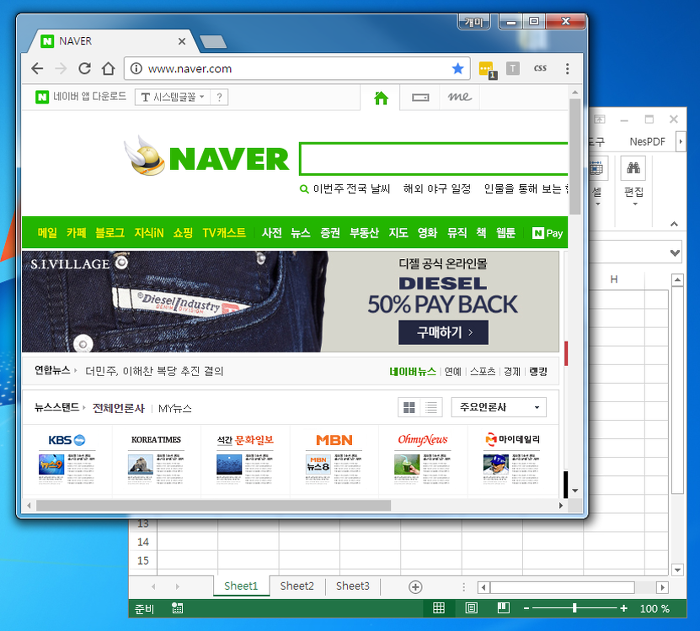Open 블로그 in Naver green menu
Screen dimensions: 700x631
coord(110,233)
